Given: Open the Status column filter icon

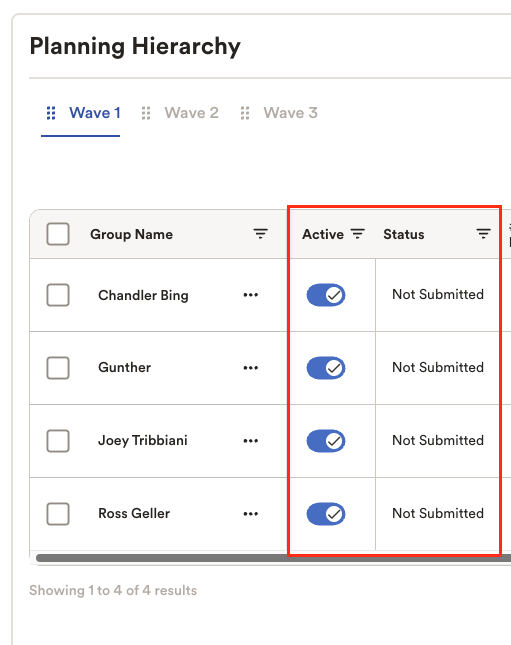Looking at the screenshot, I should (483, 234).
